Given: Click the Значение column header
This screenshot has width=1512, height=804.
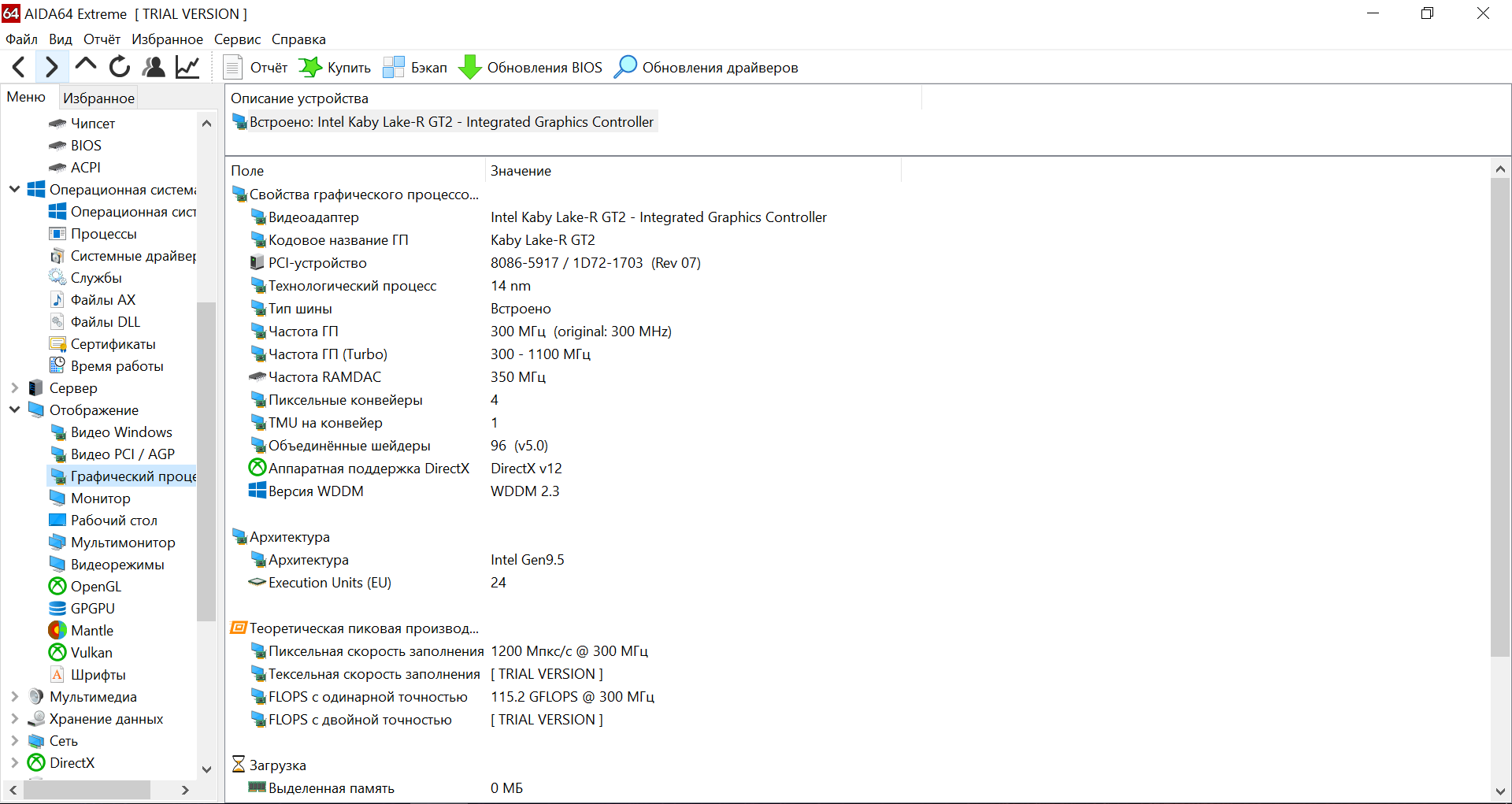Looking at the screenshot, I should pos(693,171).
